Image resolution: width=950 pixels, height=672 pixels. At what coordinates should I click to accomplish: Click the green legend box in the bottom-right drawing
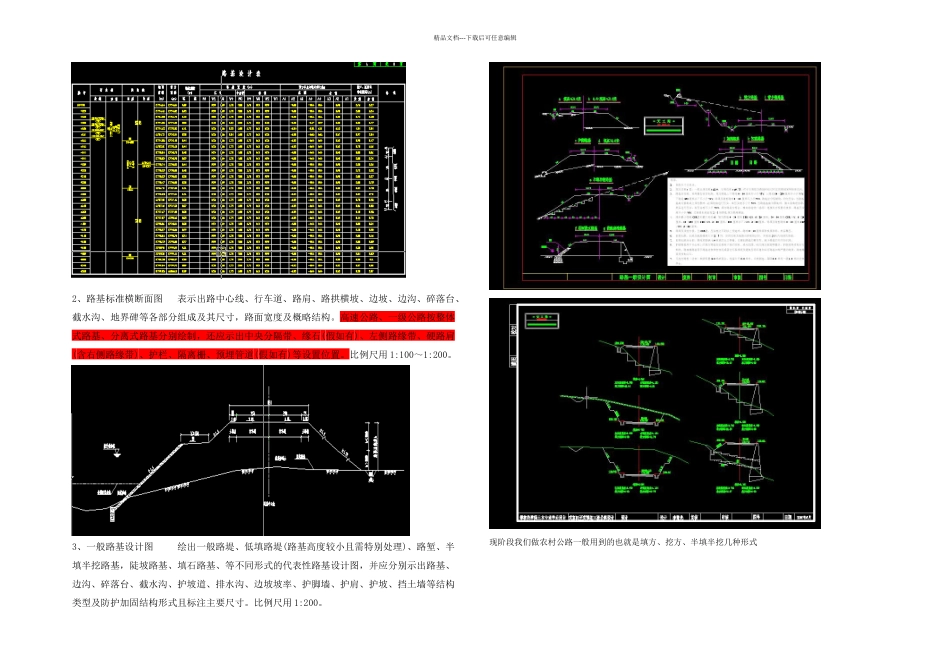(x=542, y=321)
